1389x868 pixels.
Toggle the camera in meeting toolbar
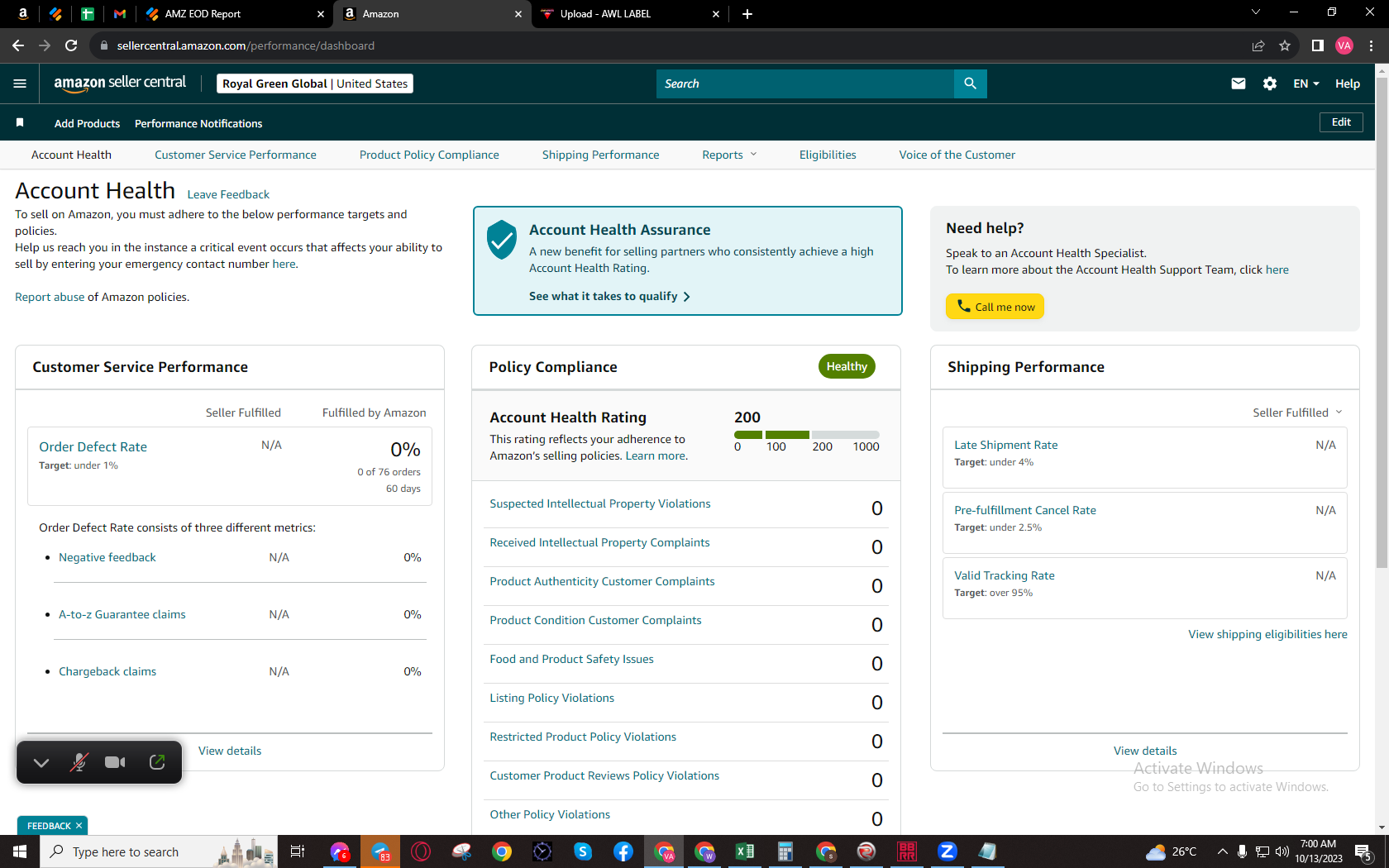coord(116,762)
